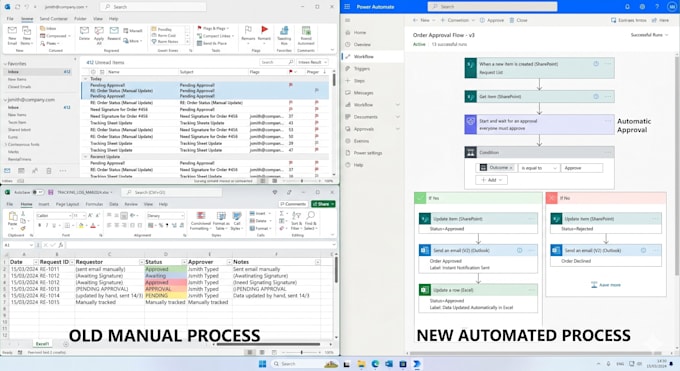Toggle the Excel AutoSave switch
Screen dimensions: 680x371
(38, 192)
